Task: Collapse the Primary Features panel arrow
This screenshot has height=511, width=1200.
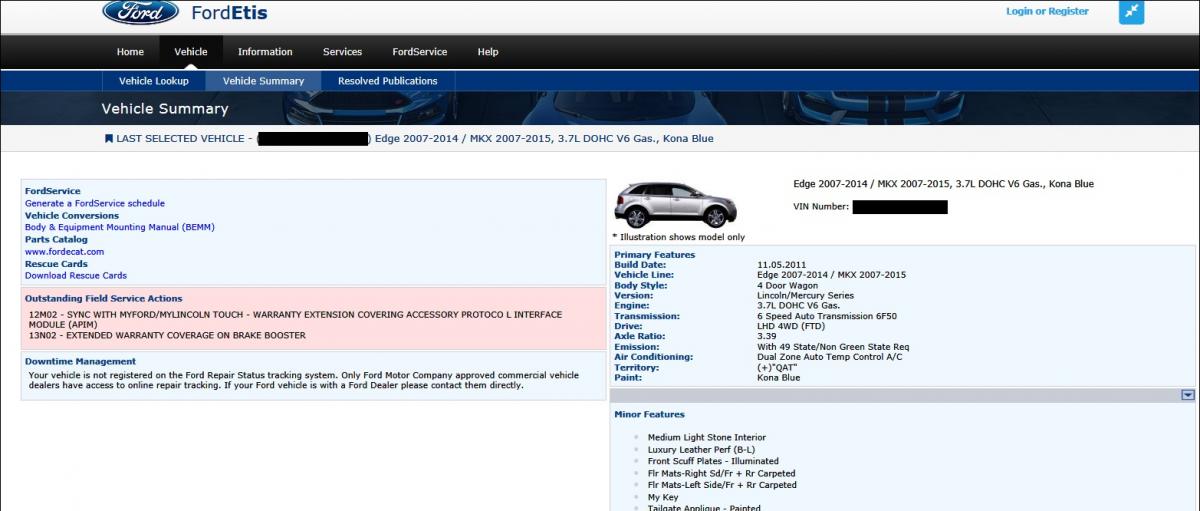Action: point(1188,395)
